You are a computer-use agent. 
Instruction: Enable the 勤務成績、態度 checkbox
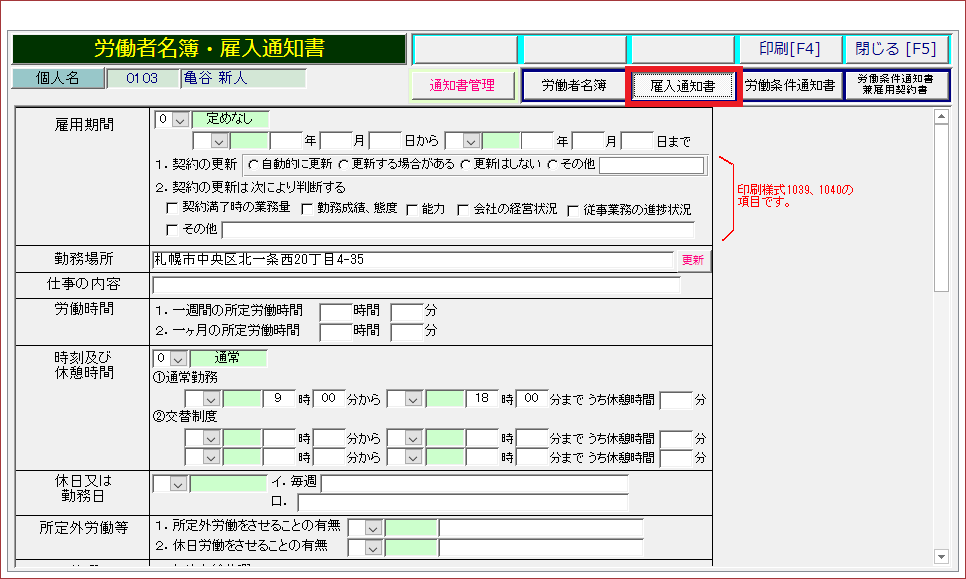coord(307,209)
